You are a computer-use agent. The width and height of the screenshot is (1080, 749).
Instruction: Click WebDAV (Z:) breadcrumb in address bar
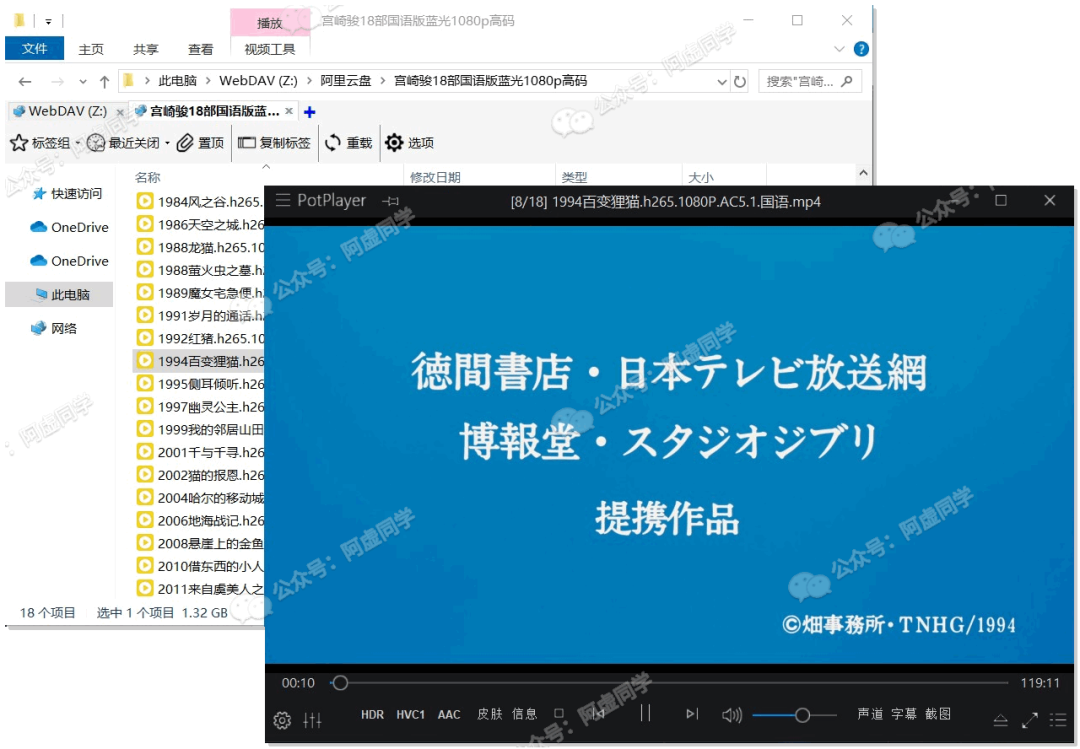coord(258,81)
